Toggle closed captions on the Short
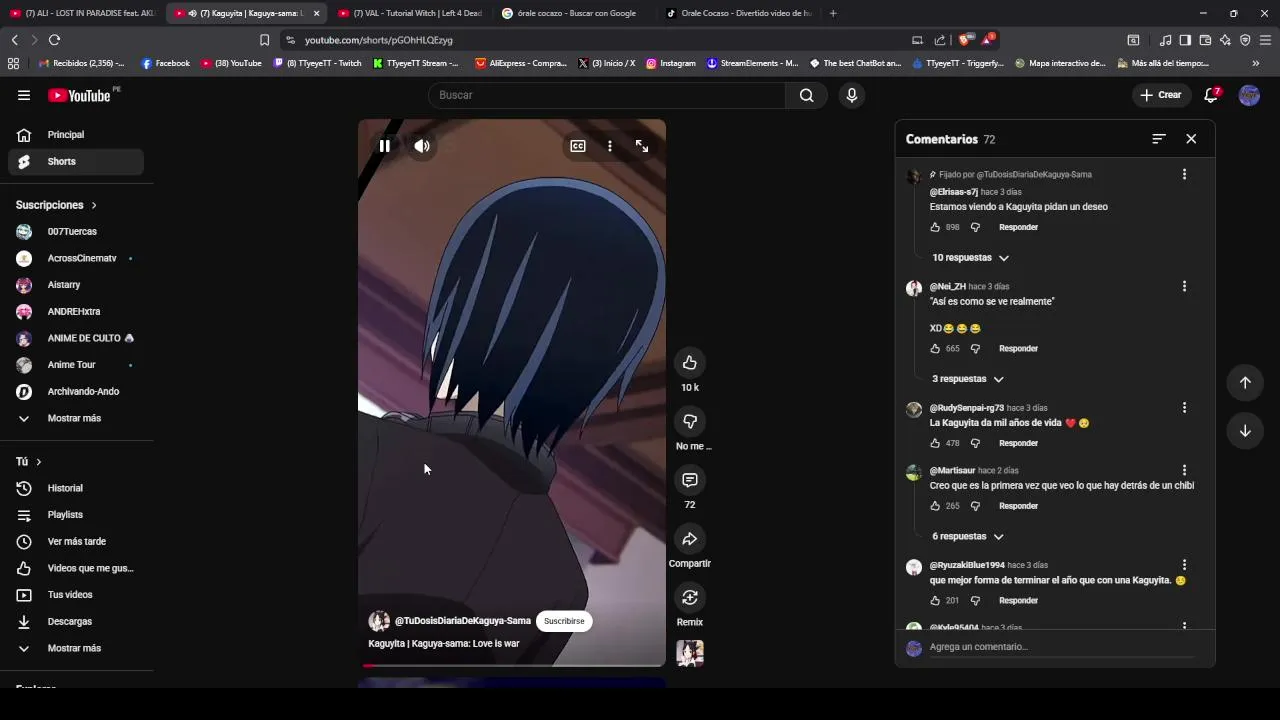Screen dimensions: 1280x720 [578, 146]
